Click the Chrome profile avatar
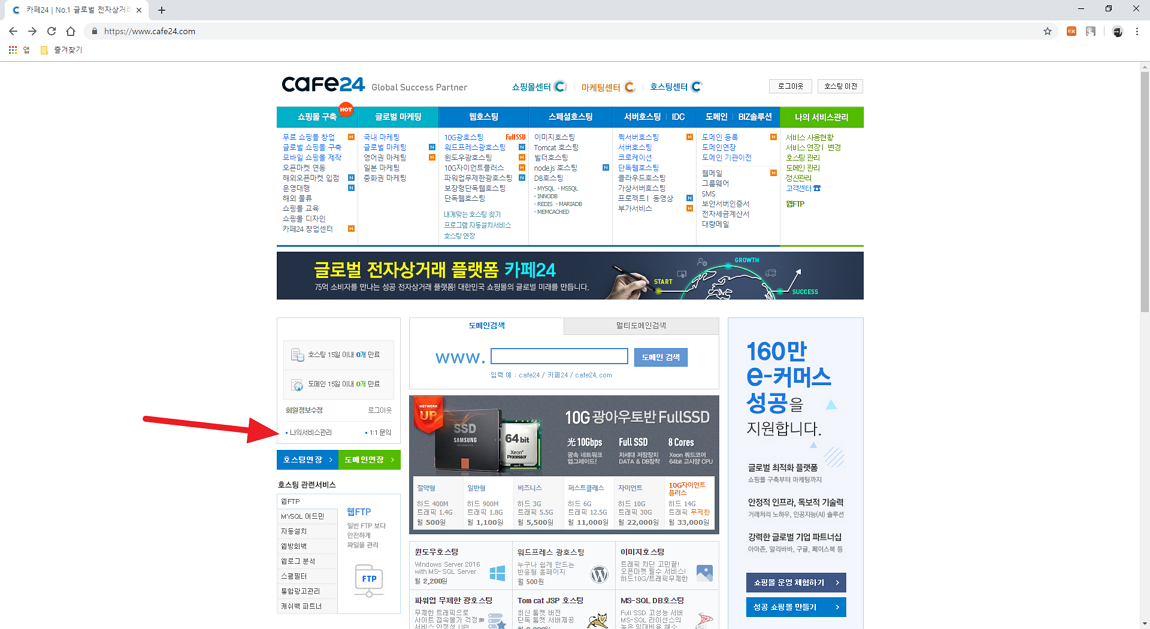Viewport: 1150px width, 629px height. (1117, 32)
